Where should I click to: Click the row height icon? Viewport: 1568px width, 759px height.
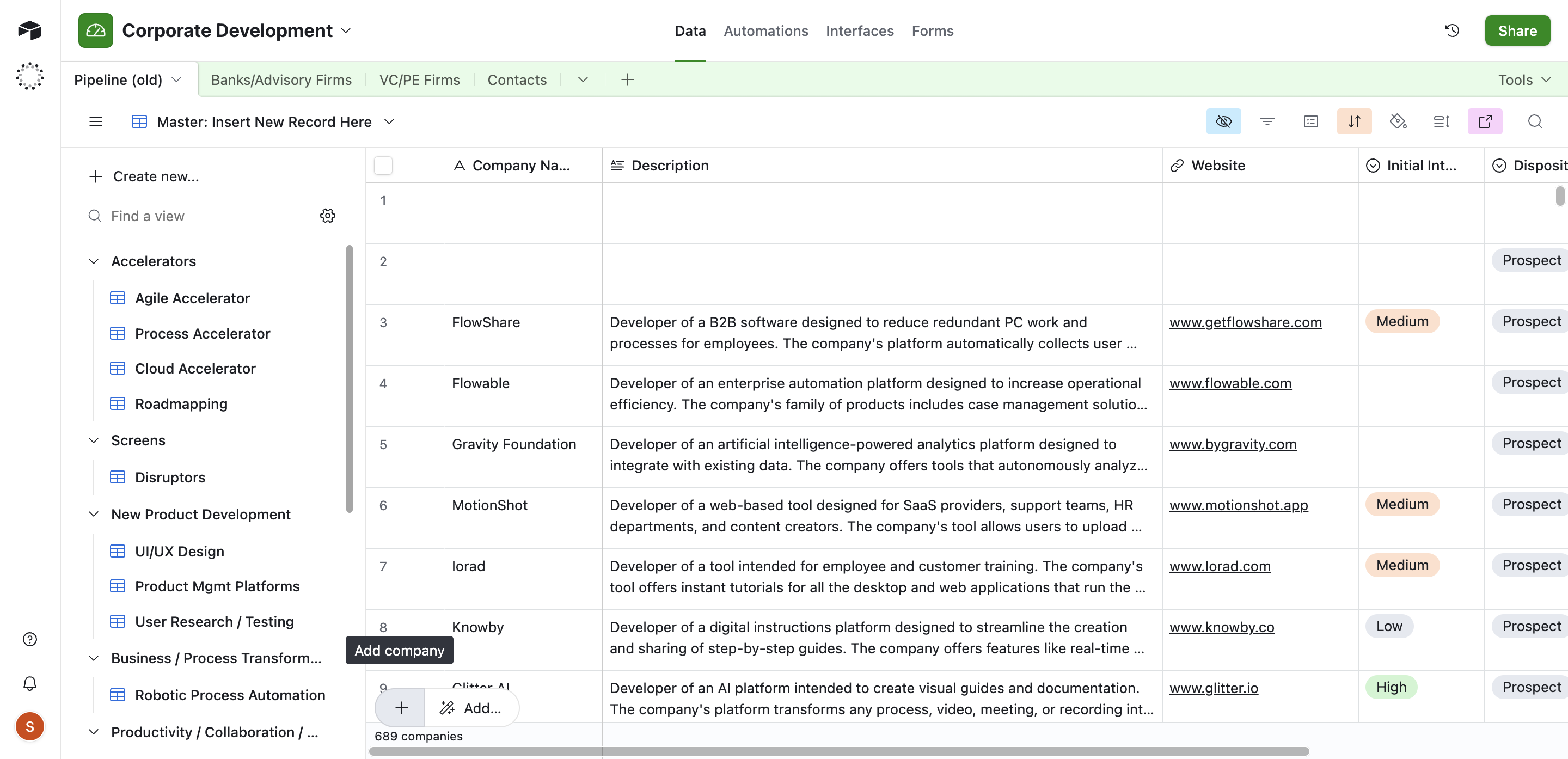(1441, 122)
